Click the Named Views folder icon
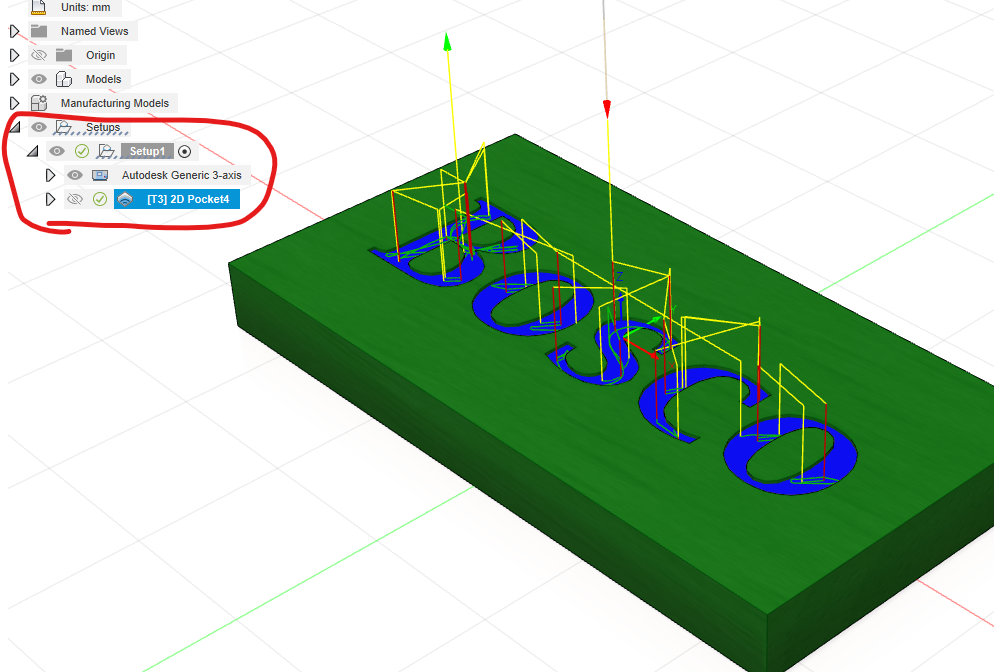994x672 pixels. click(39, 31)
